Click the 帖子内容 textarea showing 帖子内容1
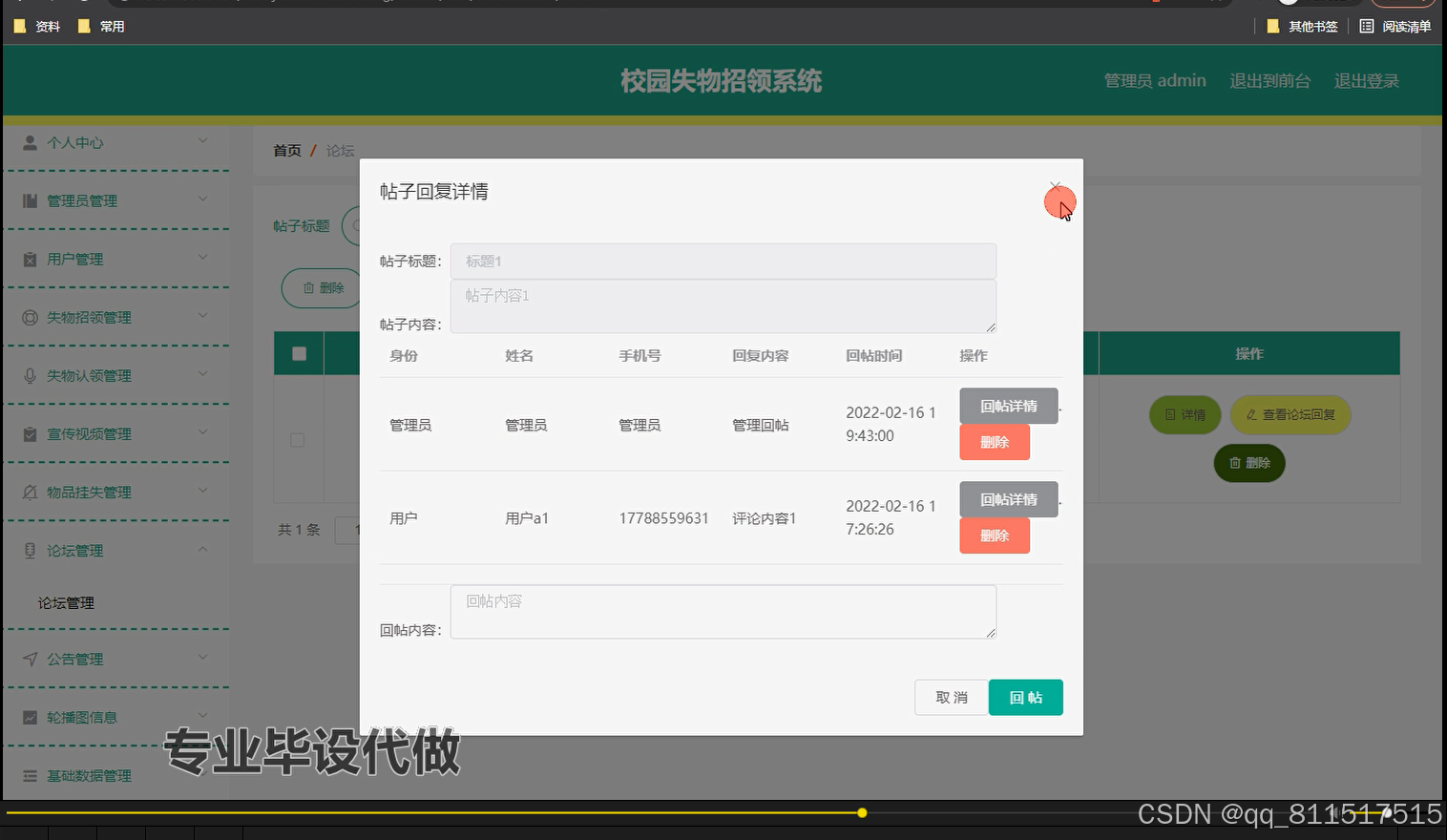Viewport: 1447px width, 840px height. 723,306
